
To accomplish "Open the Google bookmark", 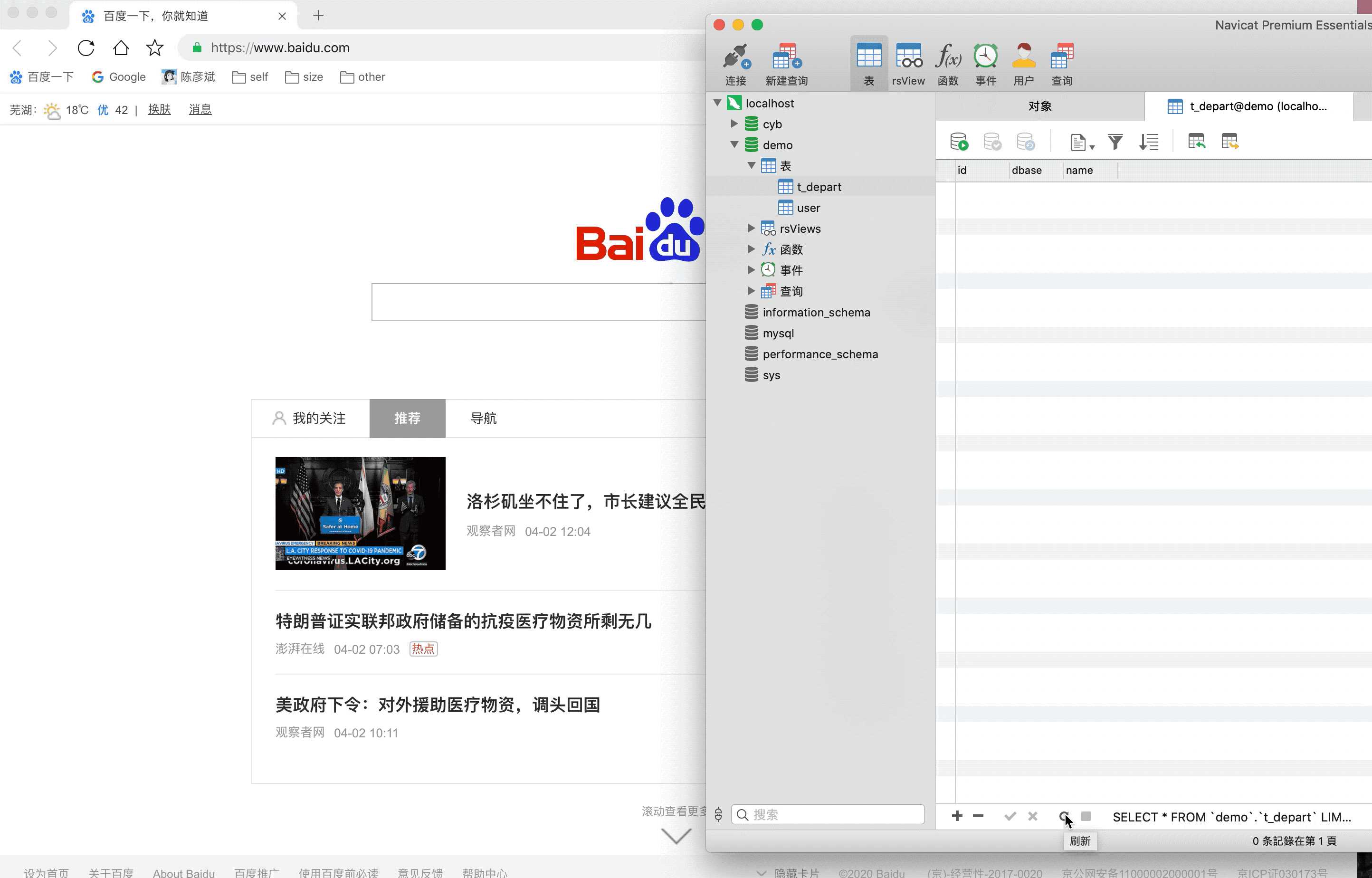I will point(119,77).
